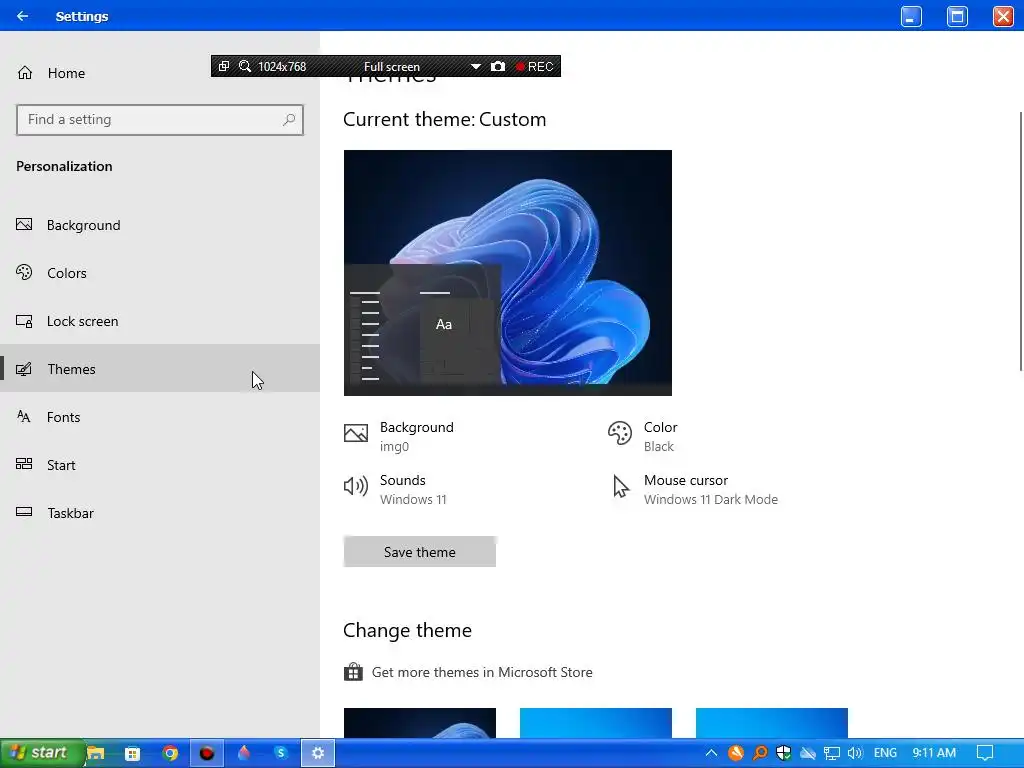Open Background personalization page
Viewport: 1024px width, 768px height.
[x=160, y=225]
